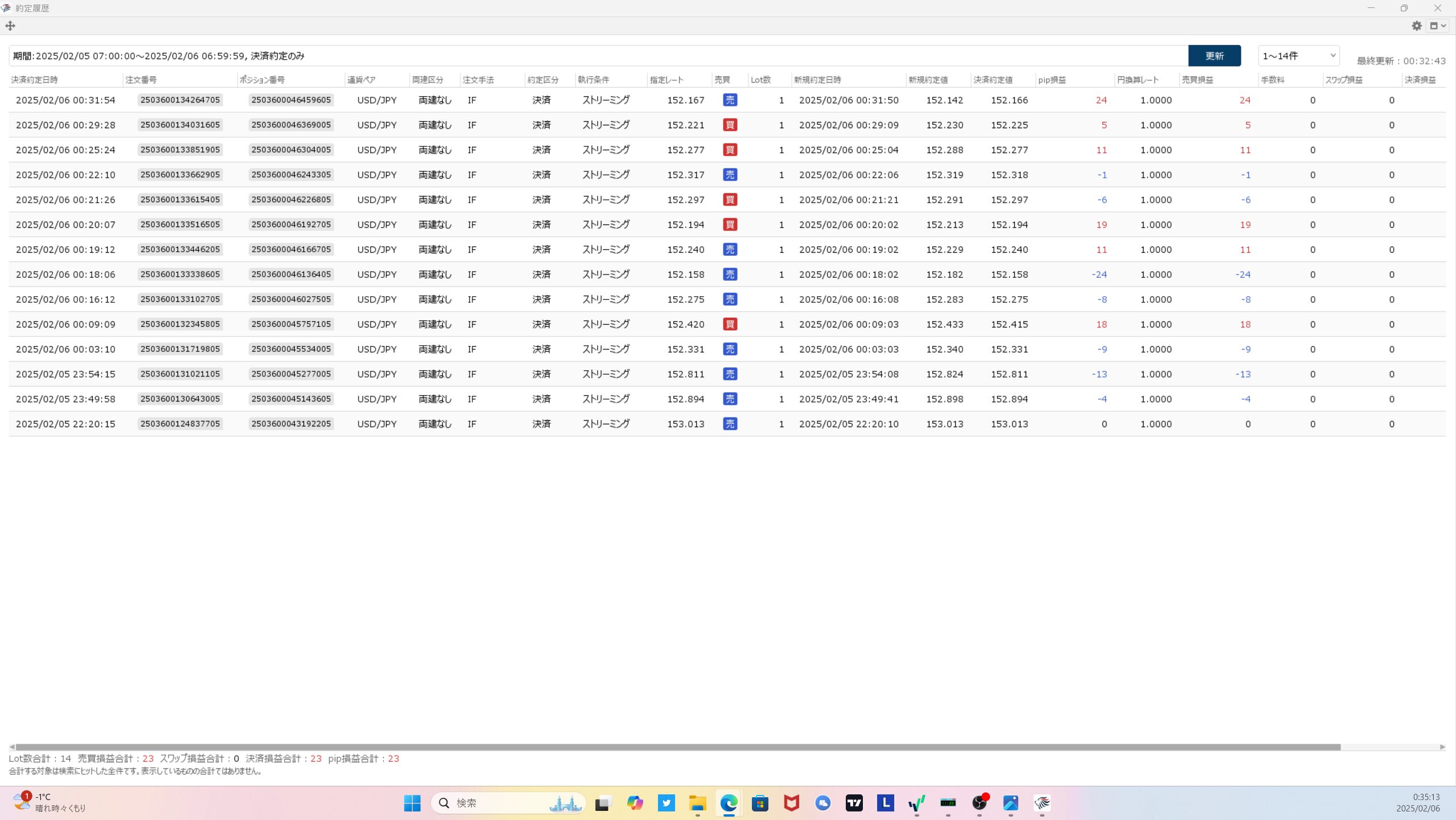Image resolution: width=1456 pixels, height=820 pixels.
Task: Open File Explorer from the taskbar
Action: (x=697, y=803)
